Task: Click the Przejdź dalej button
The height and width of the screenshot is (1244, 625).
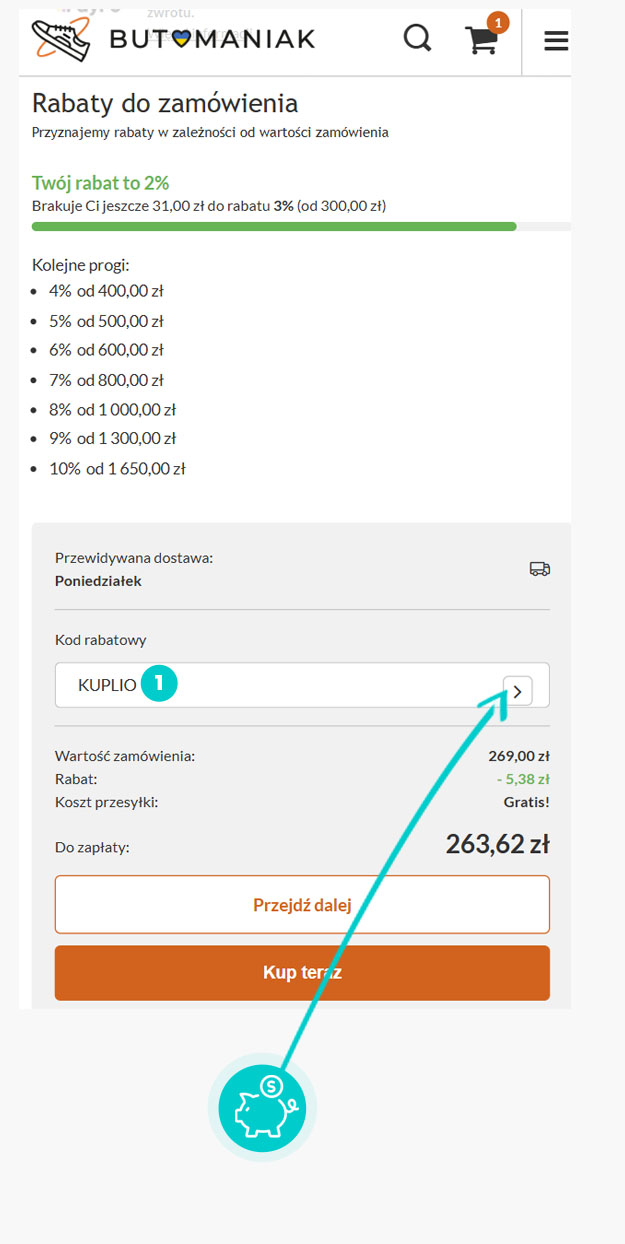Action: [x=302, y=905]
